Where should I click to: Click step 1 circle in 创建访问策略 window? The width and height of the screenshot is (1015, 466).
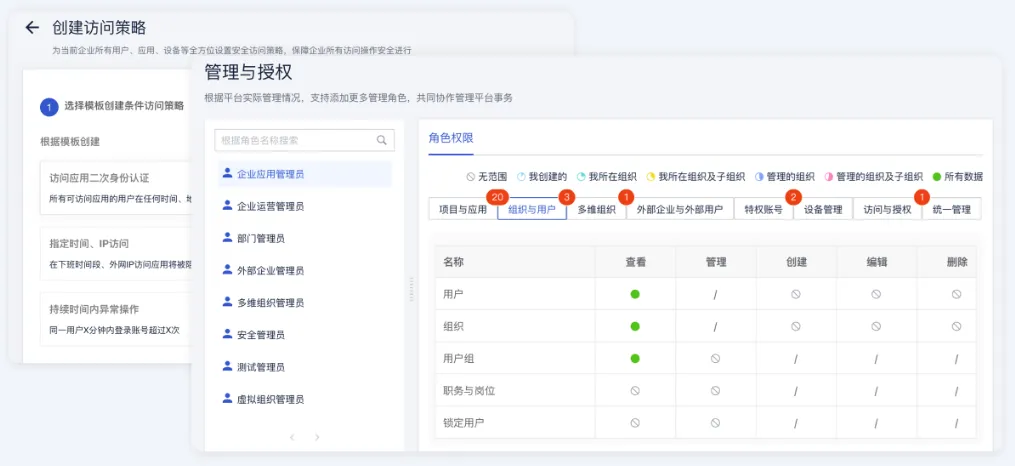[x=50, y=106]
